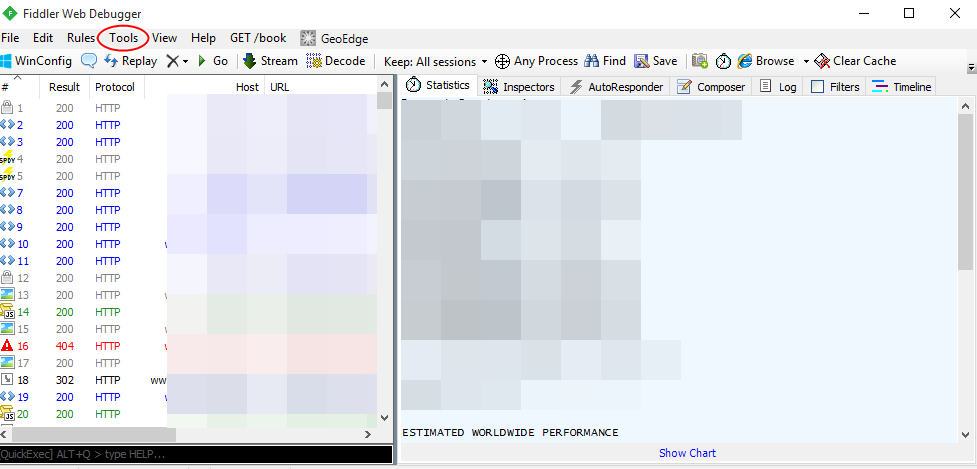
Task: Click the camera screenshot icon
Action: point(700,61)
